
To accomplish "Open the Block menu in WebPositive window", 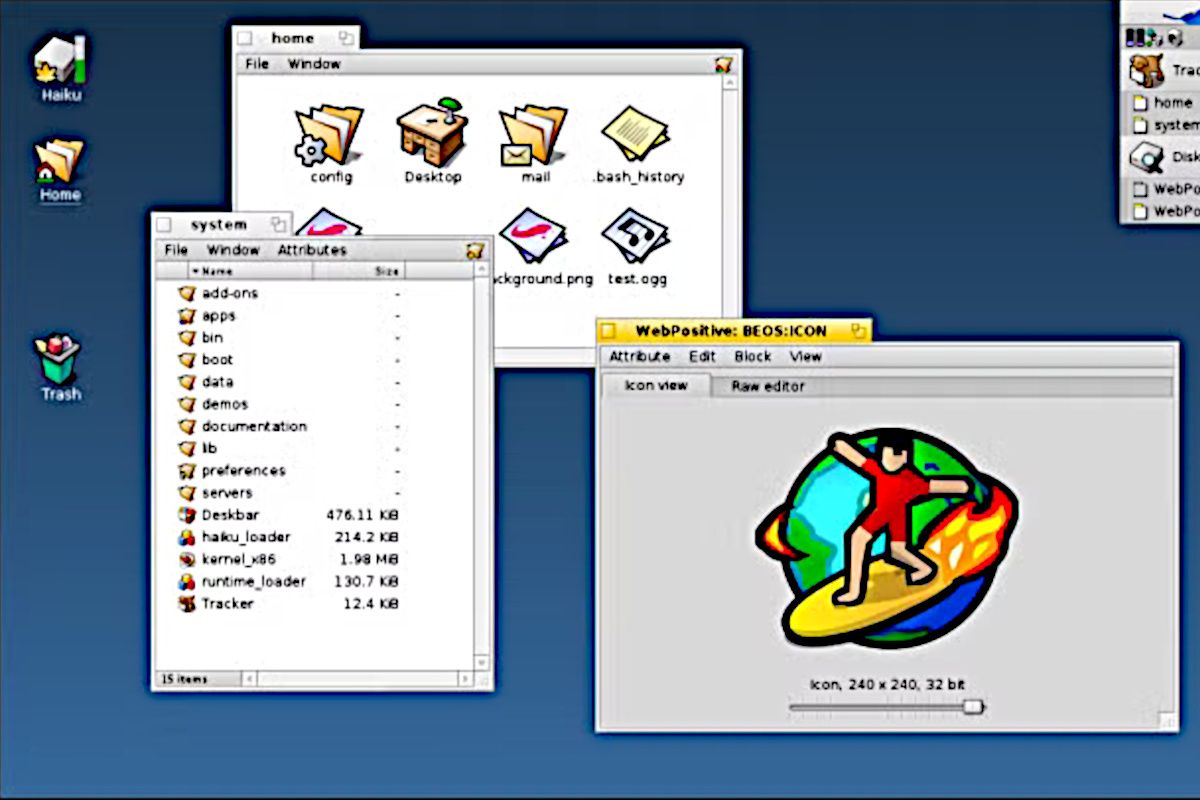I will [753, 356].
